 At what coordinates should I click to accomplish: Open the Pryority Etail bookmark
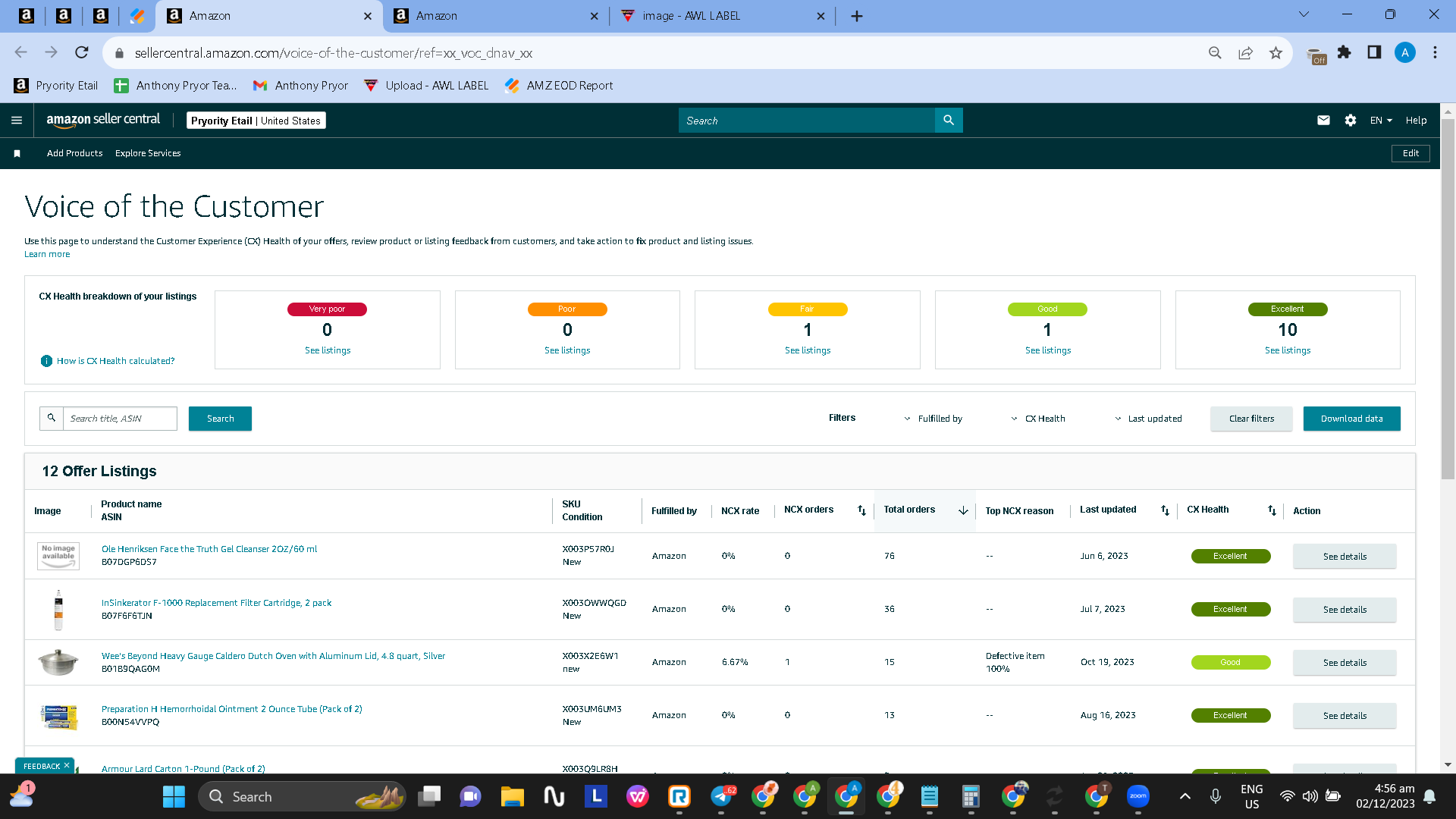point(56,86)
